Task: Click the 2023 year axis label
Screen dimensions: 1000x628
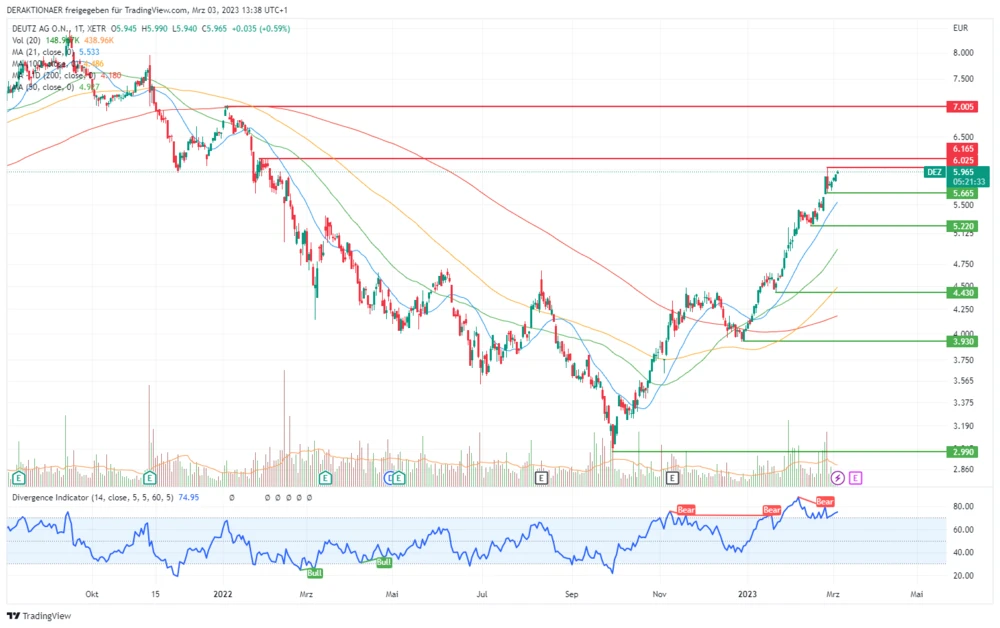Action: [747, 594]
